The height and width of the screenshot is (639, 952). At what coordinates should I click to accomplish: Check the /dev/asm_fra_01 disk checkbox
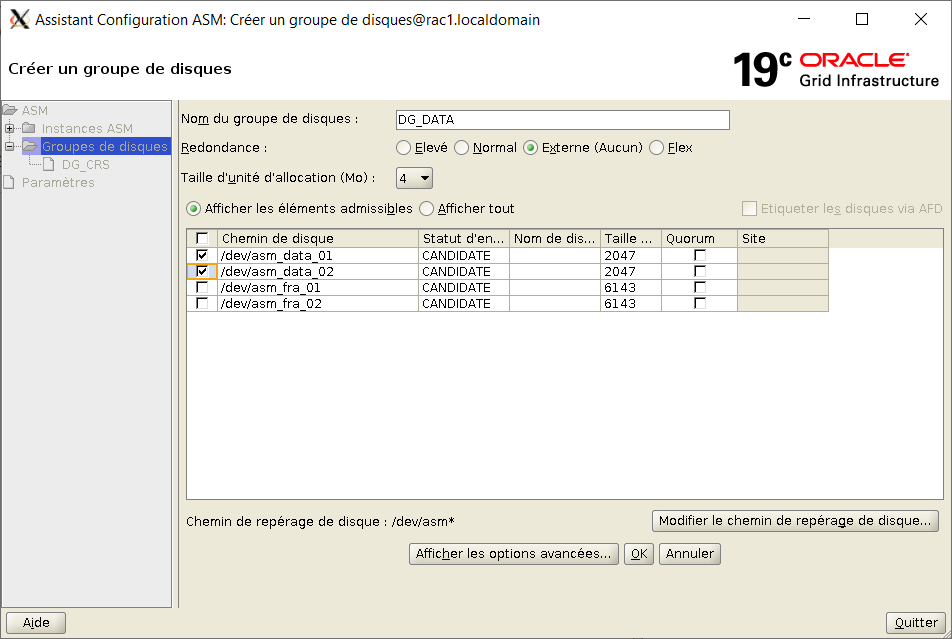click(202, 287)
